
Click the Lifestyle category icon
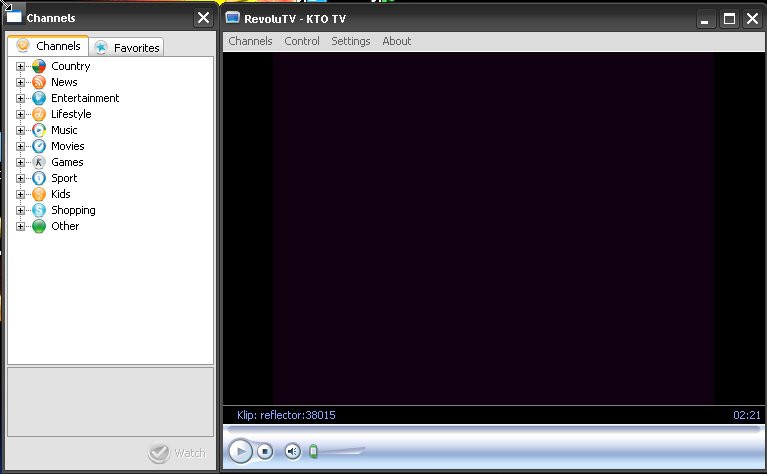coord(39,114)
